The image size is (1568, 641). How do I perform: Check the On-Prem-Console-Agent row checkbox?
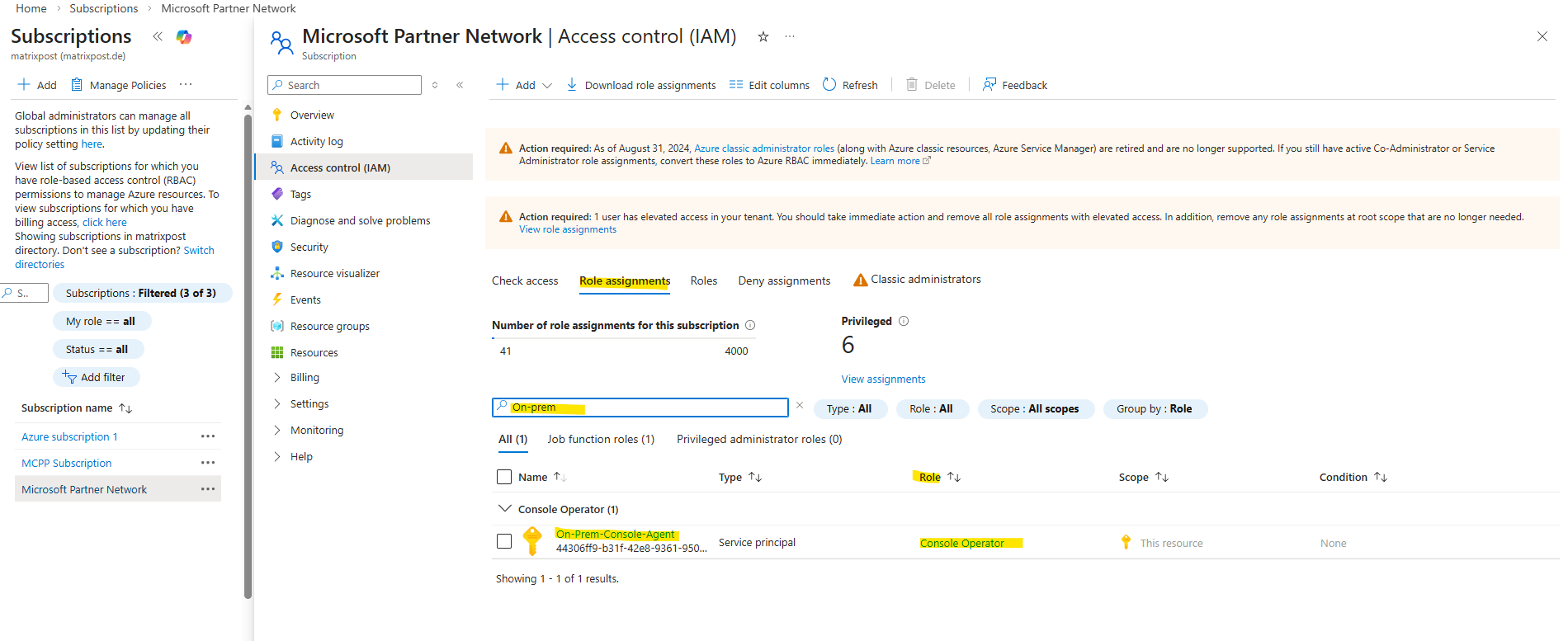click(504, 541)
